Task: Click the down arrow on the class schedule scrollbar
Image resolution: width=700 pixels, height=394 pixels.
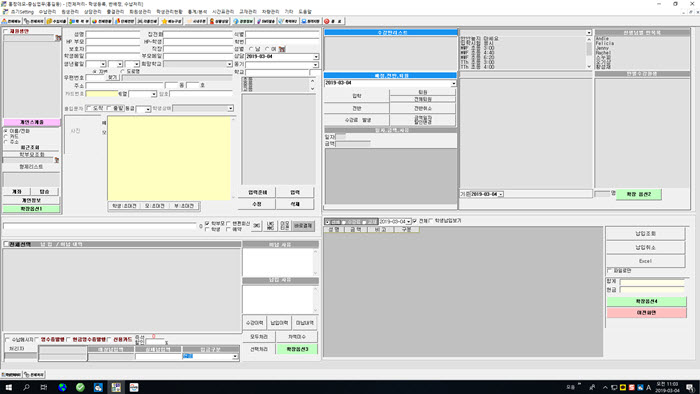Action: coord(589,66)
